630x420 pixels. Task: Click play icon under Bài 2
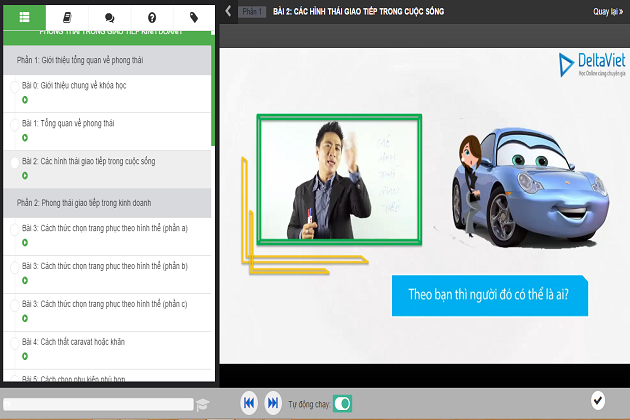(25, 176)
